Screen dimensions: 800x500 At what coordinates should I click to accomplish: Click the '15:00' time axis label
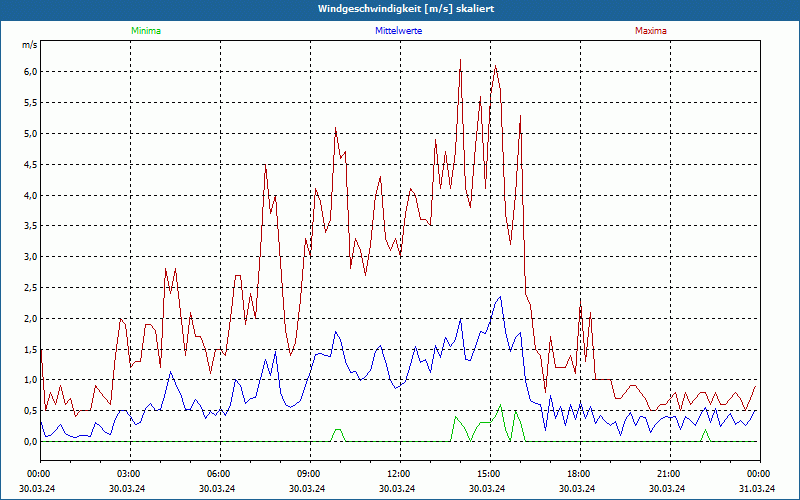488,474
